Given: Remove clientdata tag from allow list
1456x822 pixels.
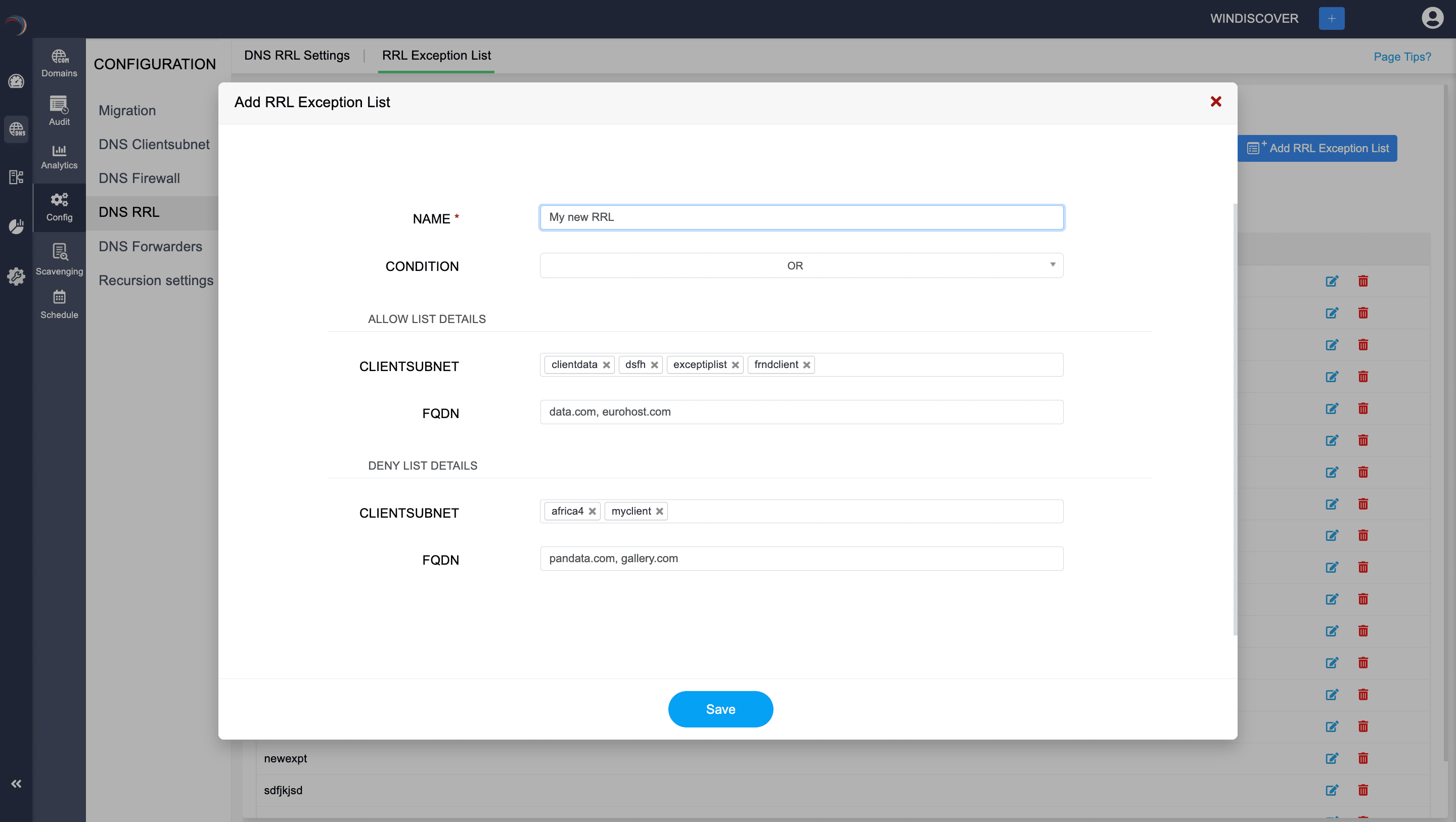Looking at the screenshot, I should pyautogui.click(x=606, y=364).
